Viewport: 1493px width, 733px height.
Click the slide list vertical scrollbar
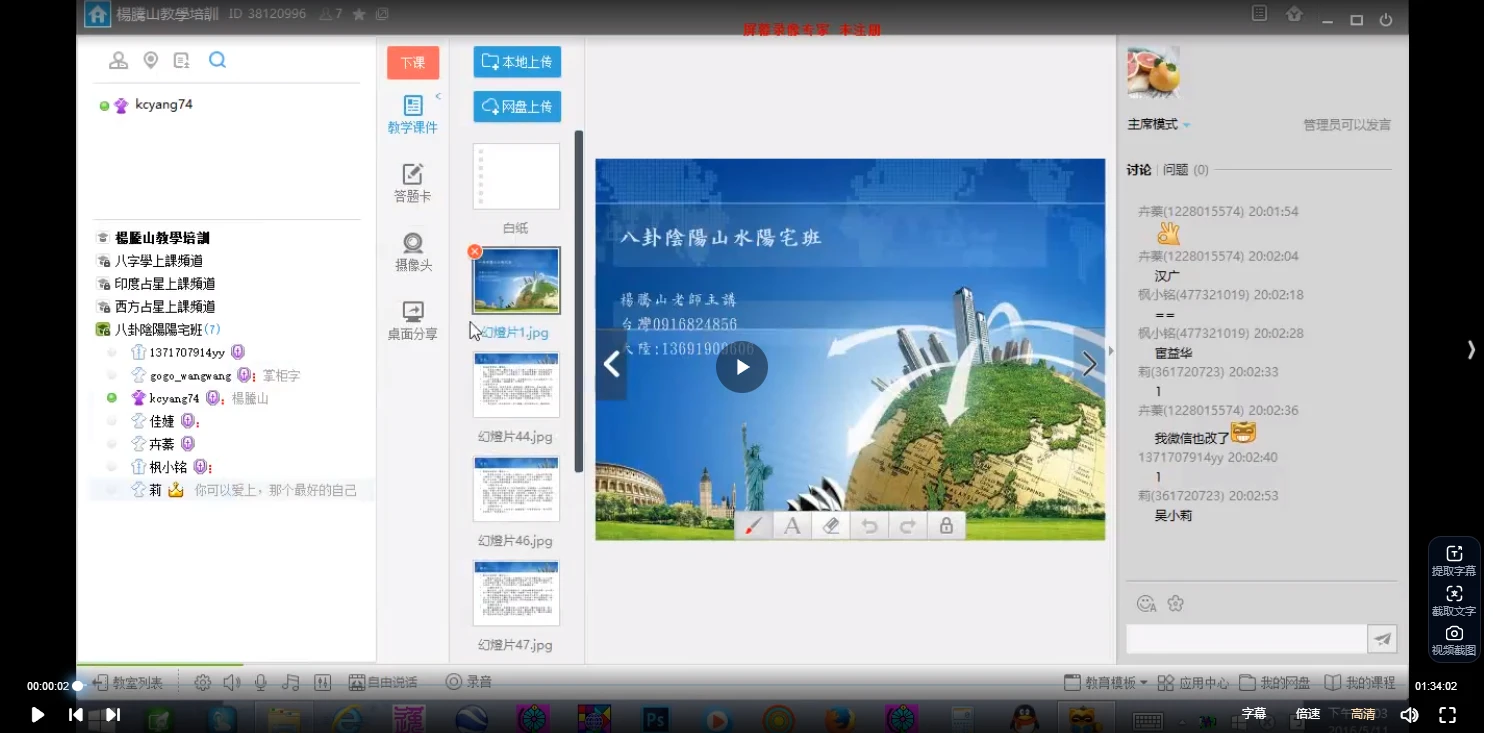pos(579,301)
